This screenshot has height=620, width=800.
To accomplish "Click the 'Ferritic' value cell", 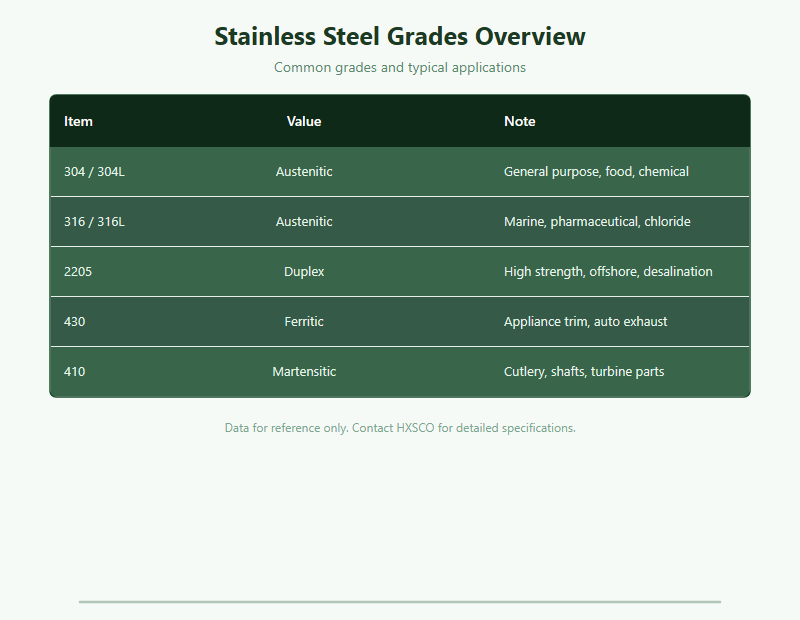I will [304, 321].
